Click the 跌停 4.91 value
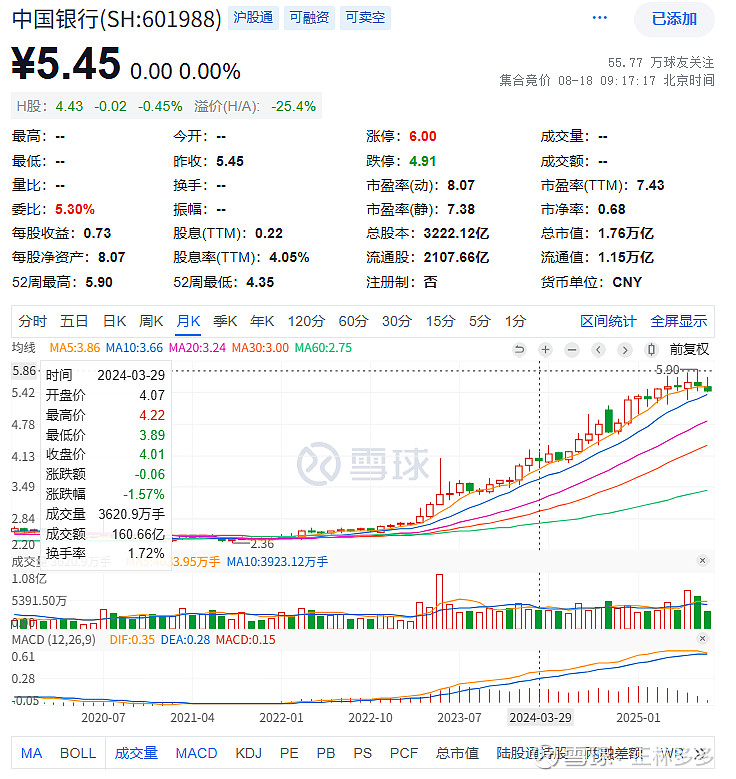The width and height of the screenshot is (736, 779). (x=423, y=161)
